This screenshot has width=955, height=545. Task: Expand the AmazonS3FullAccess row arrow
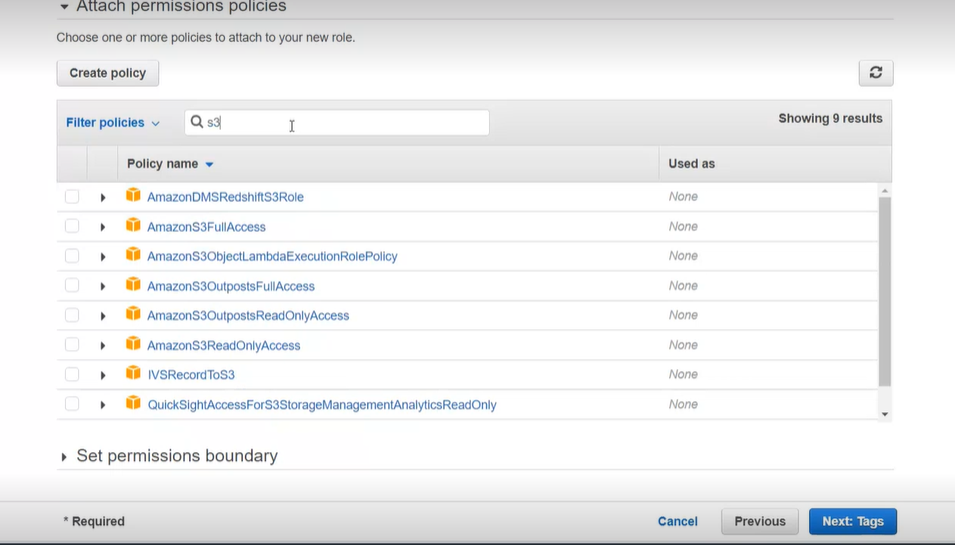102,227
